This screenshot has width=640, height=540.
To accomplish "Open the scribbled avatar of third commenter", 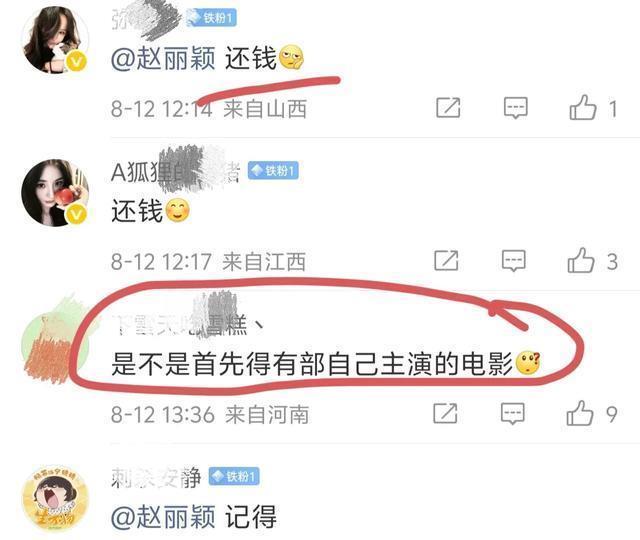I will (55, 345).
